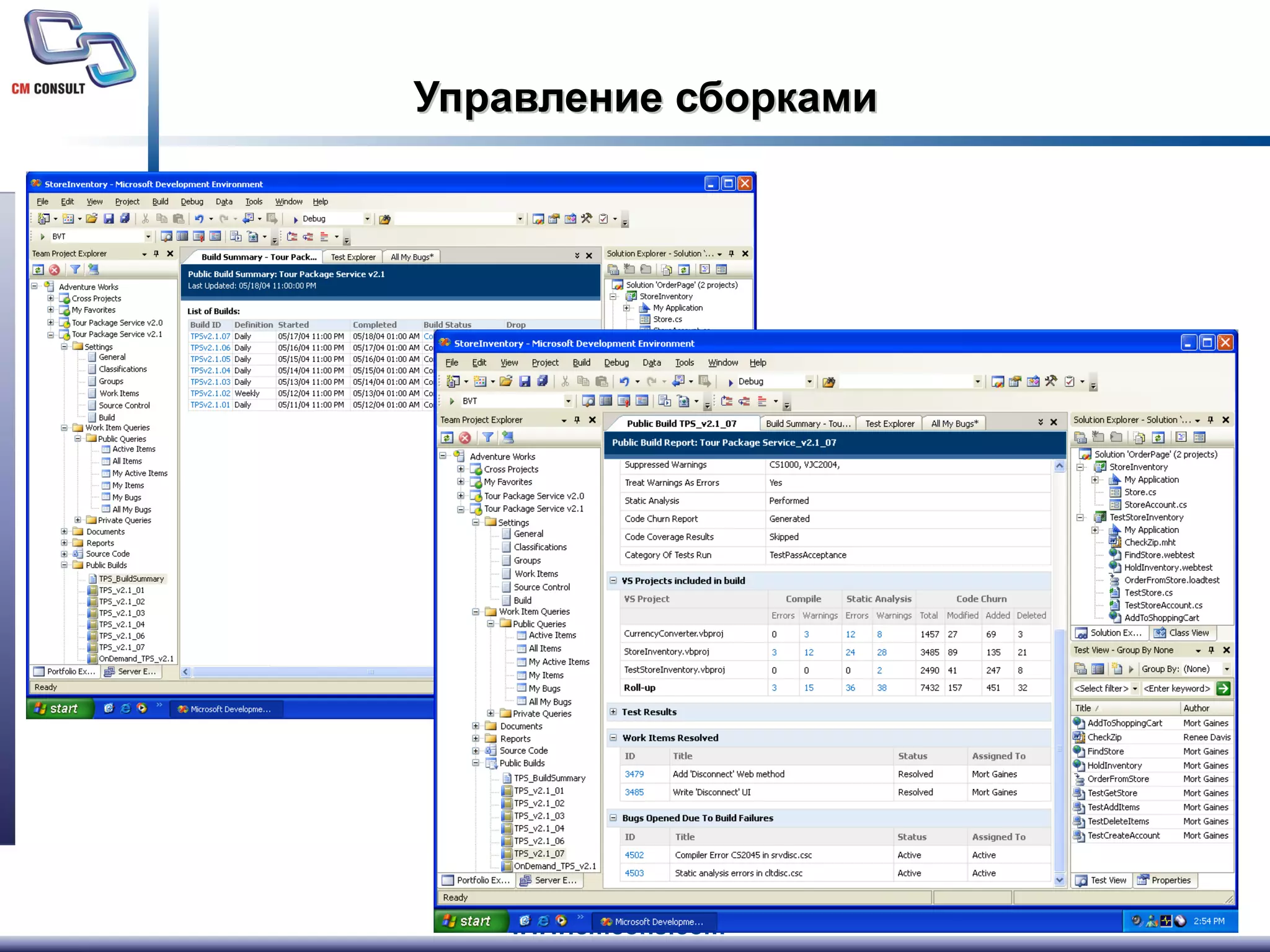Switch to Test Explorer tab in front window
The image size is (1270, 952).
coord(890,423)
